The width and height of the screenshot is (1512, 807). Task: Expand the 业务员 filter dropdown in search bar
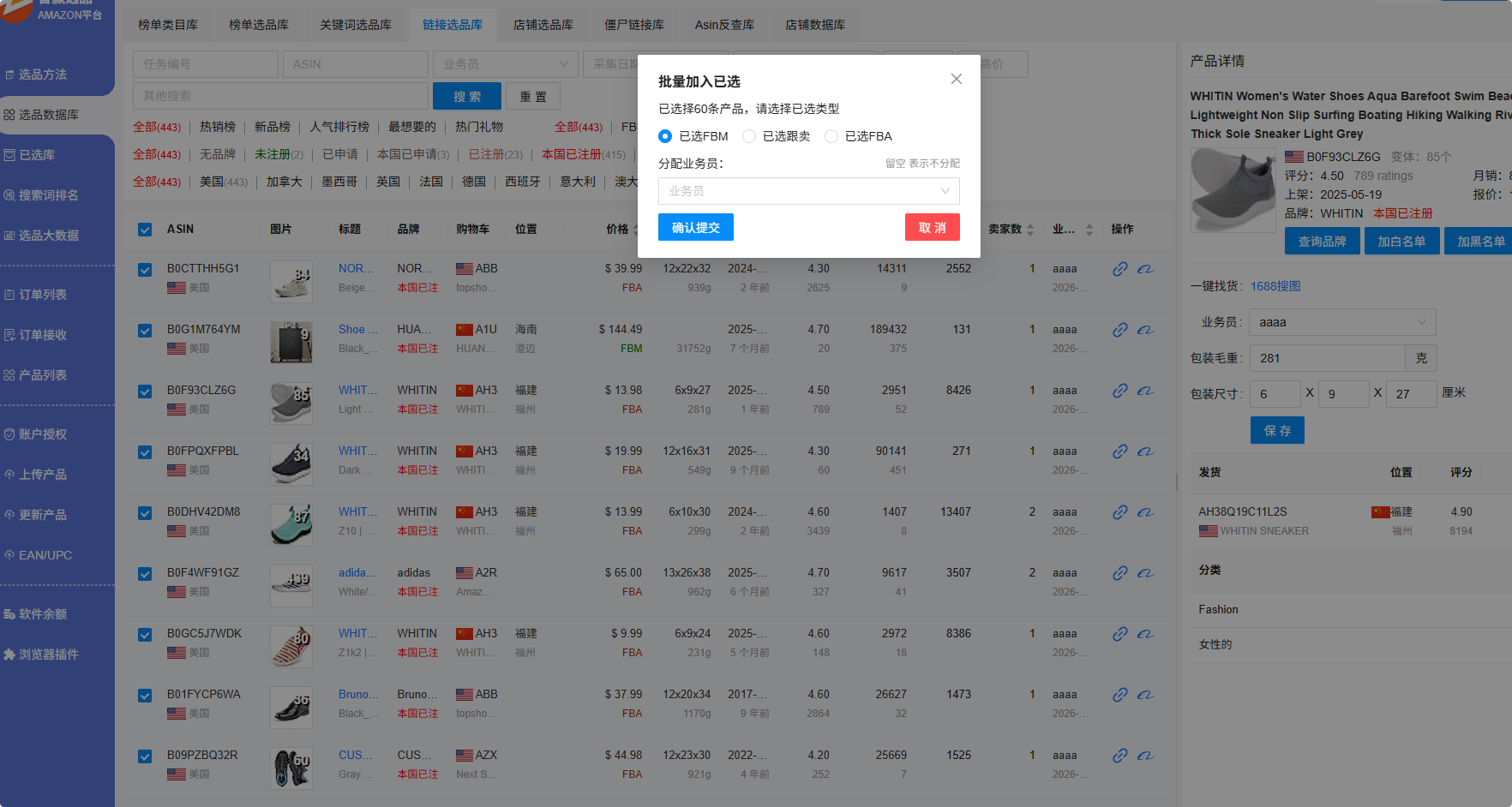506,64
